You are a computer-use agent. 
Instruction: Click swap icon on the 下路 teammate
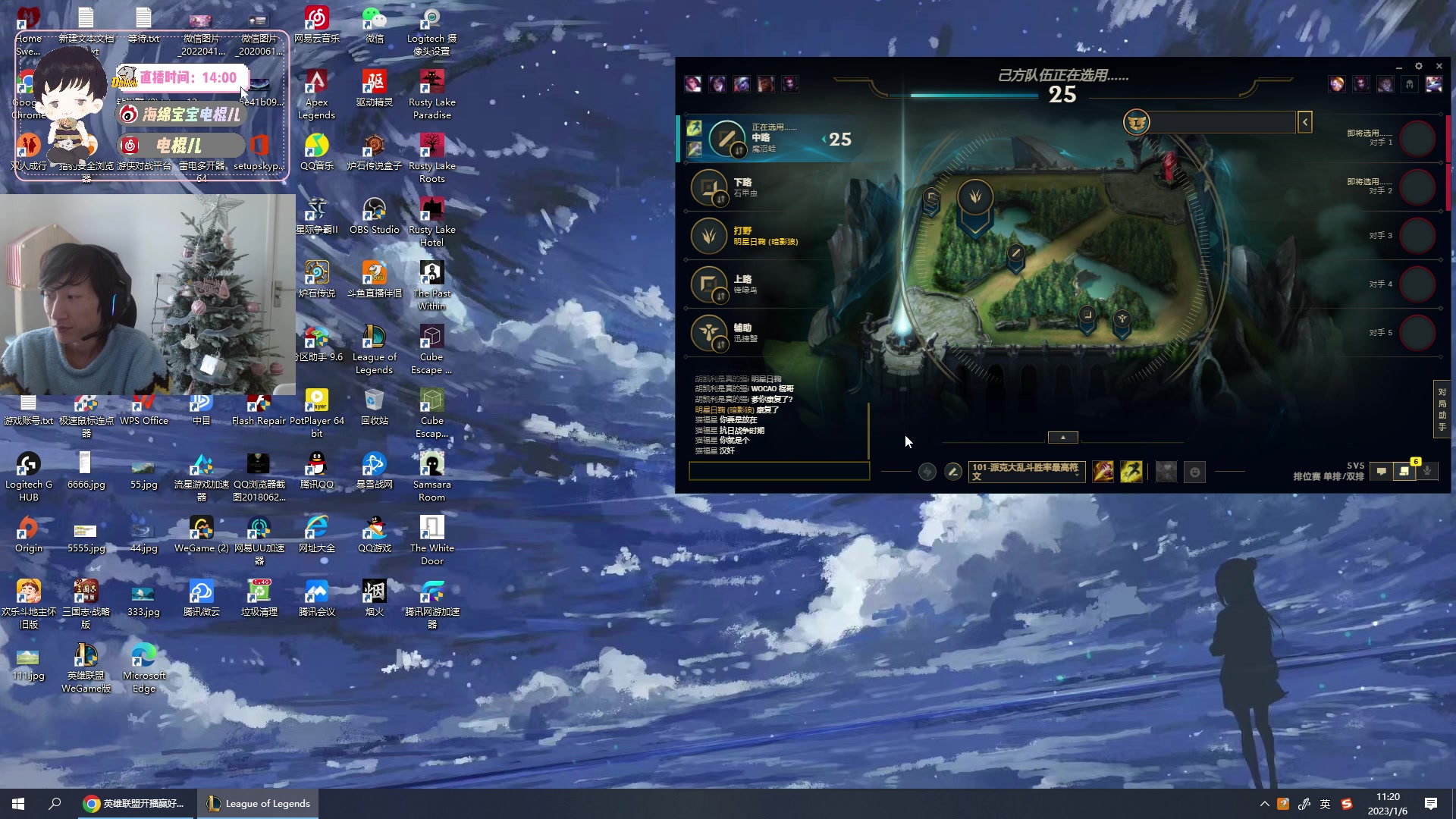(x=720, y=199)
